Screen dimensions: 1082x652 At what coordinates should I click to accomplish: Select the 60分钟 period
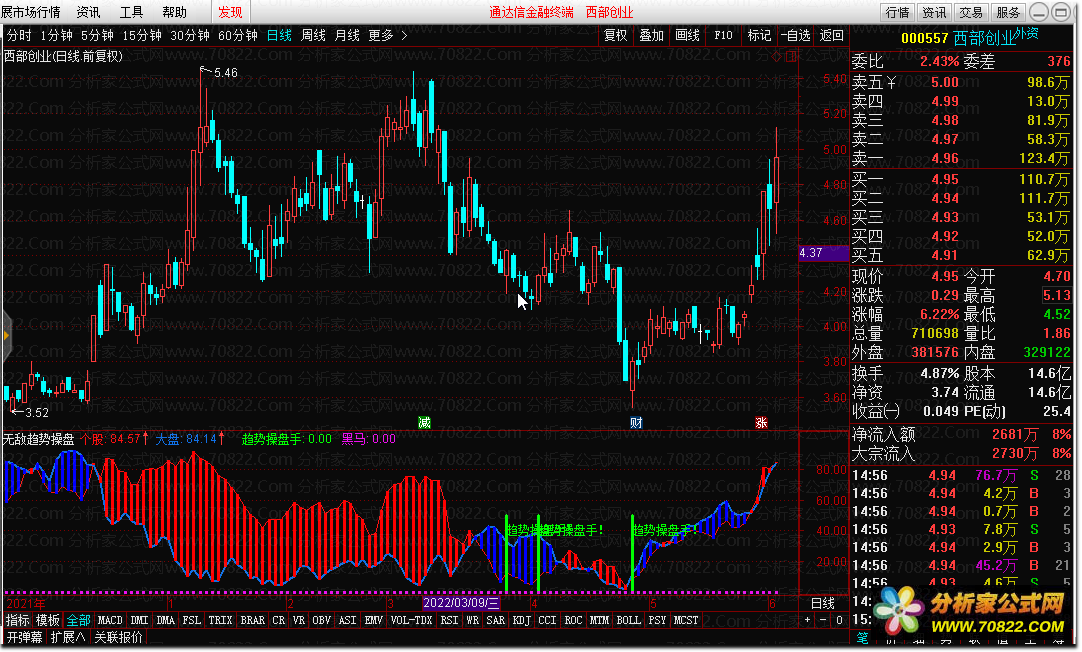coord(237,35)
